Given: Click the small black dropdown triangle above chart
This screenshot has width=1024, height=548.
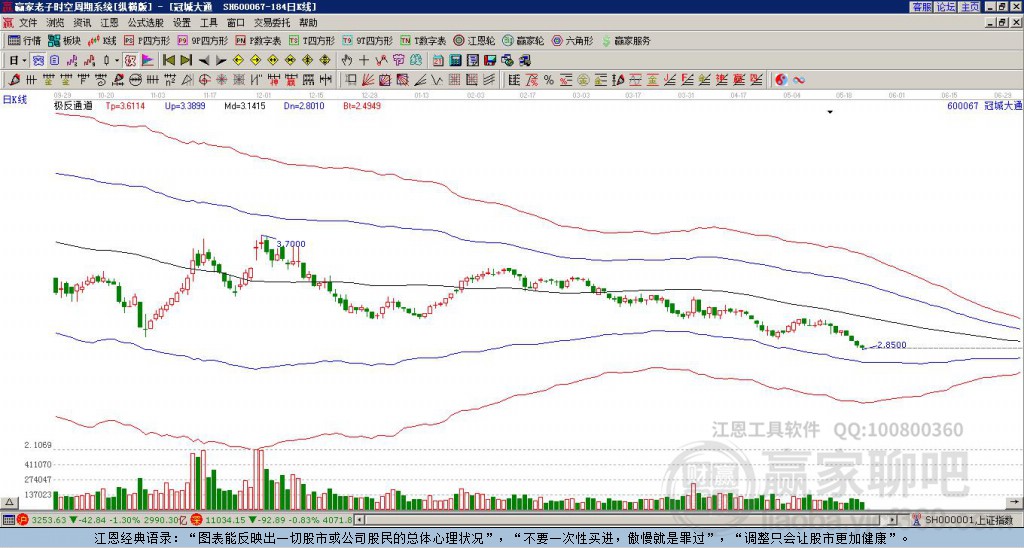Looking at the screenshot, I should pos(830,112).
